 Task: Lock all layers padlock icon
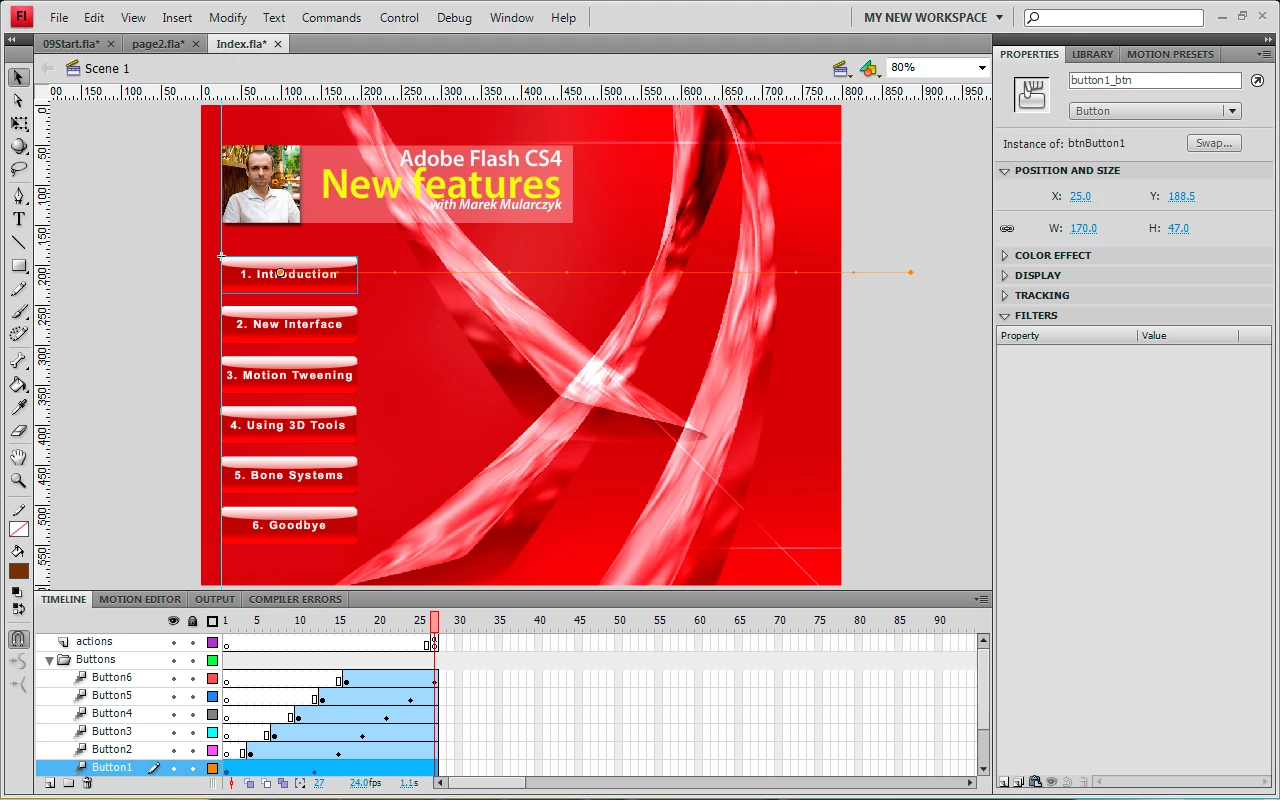[x=193, y=621]
